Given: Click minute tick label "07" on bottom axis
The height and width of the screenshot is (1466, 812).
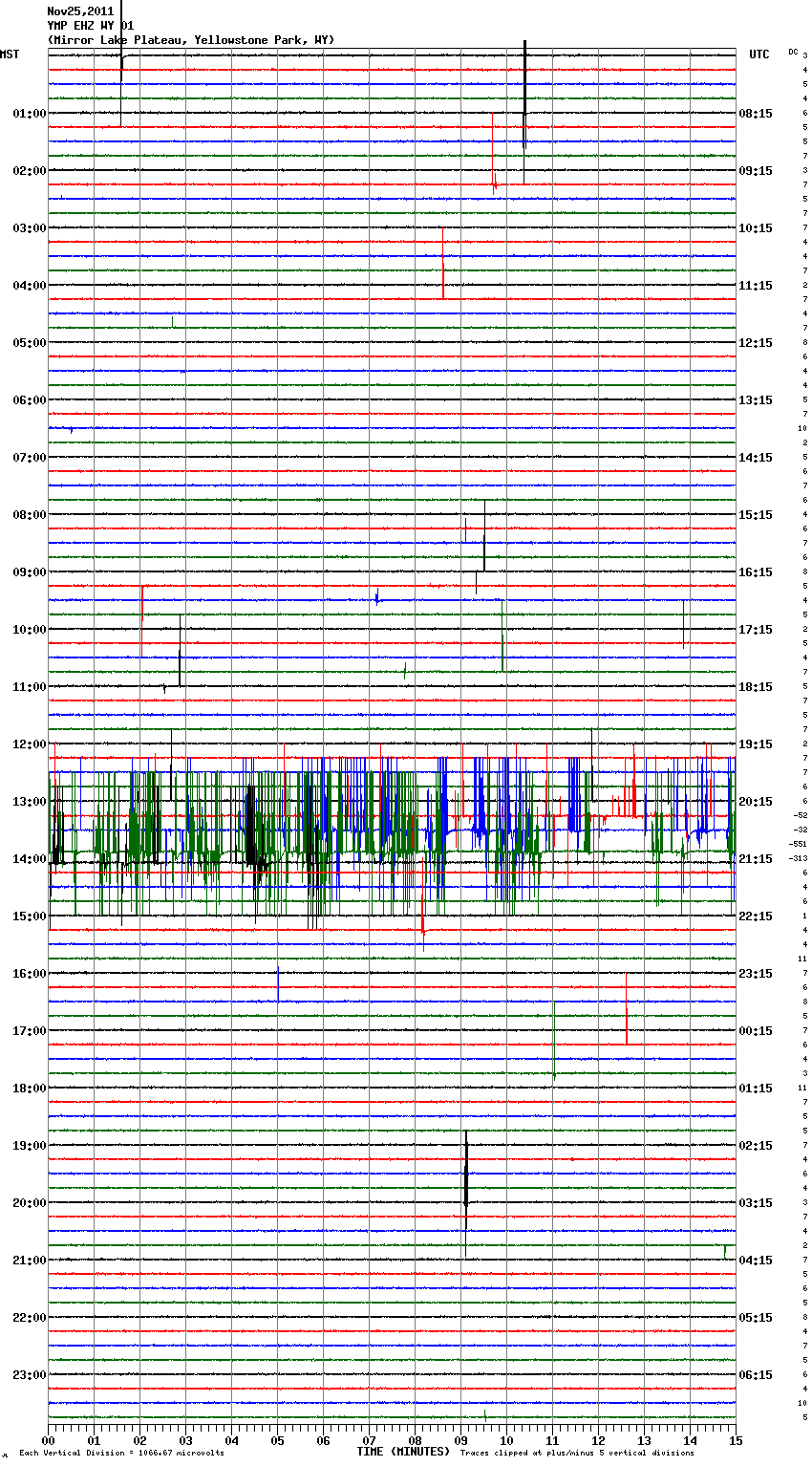Looking at the screenshot, I should tap(370, 1440).
